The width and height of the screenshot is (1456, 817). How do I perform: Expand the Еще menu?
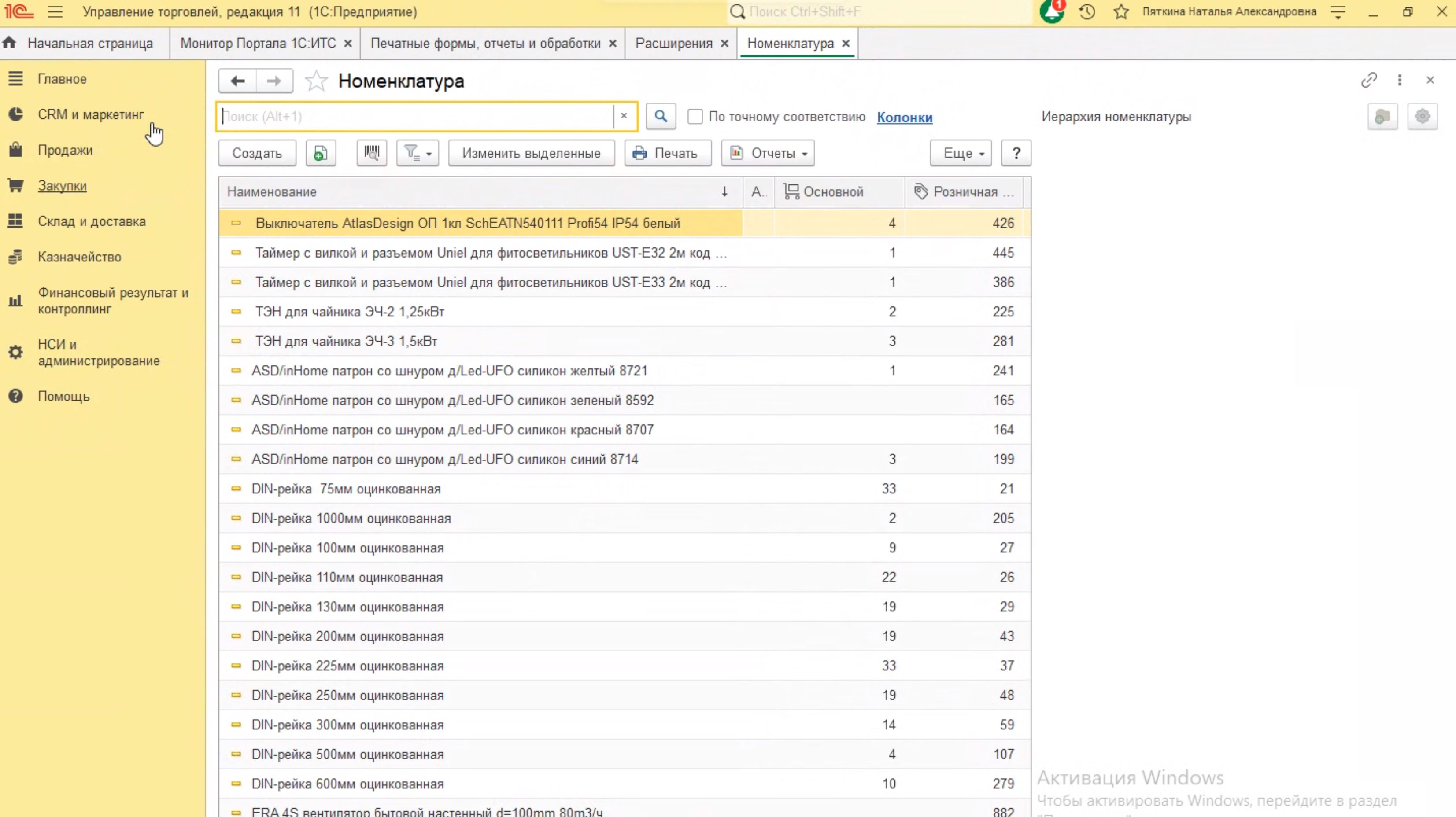960,153
